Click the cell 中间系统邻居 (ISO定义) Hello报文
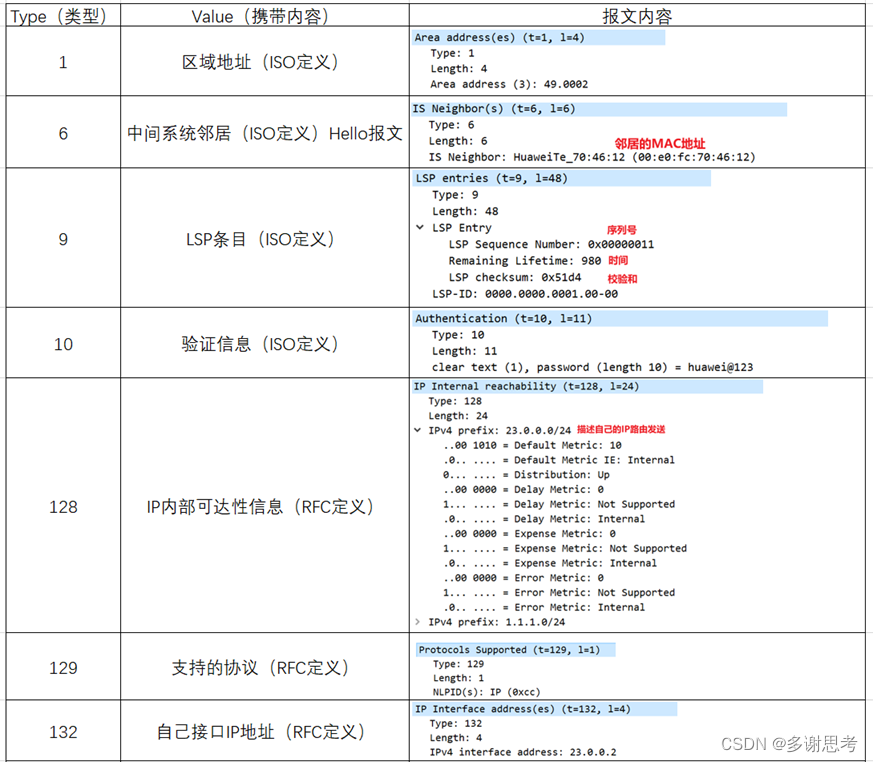Image resolution: width=873 pixels, height=762 pixels. point(264,133)
